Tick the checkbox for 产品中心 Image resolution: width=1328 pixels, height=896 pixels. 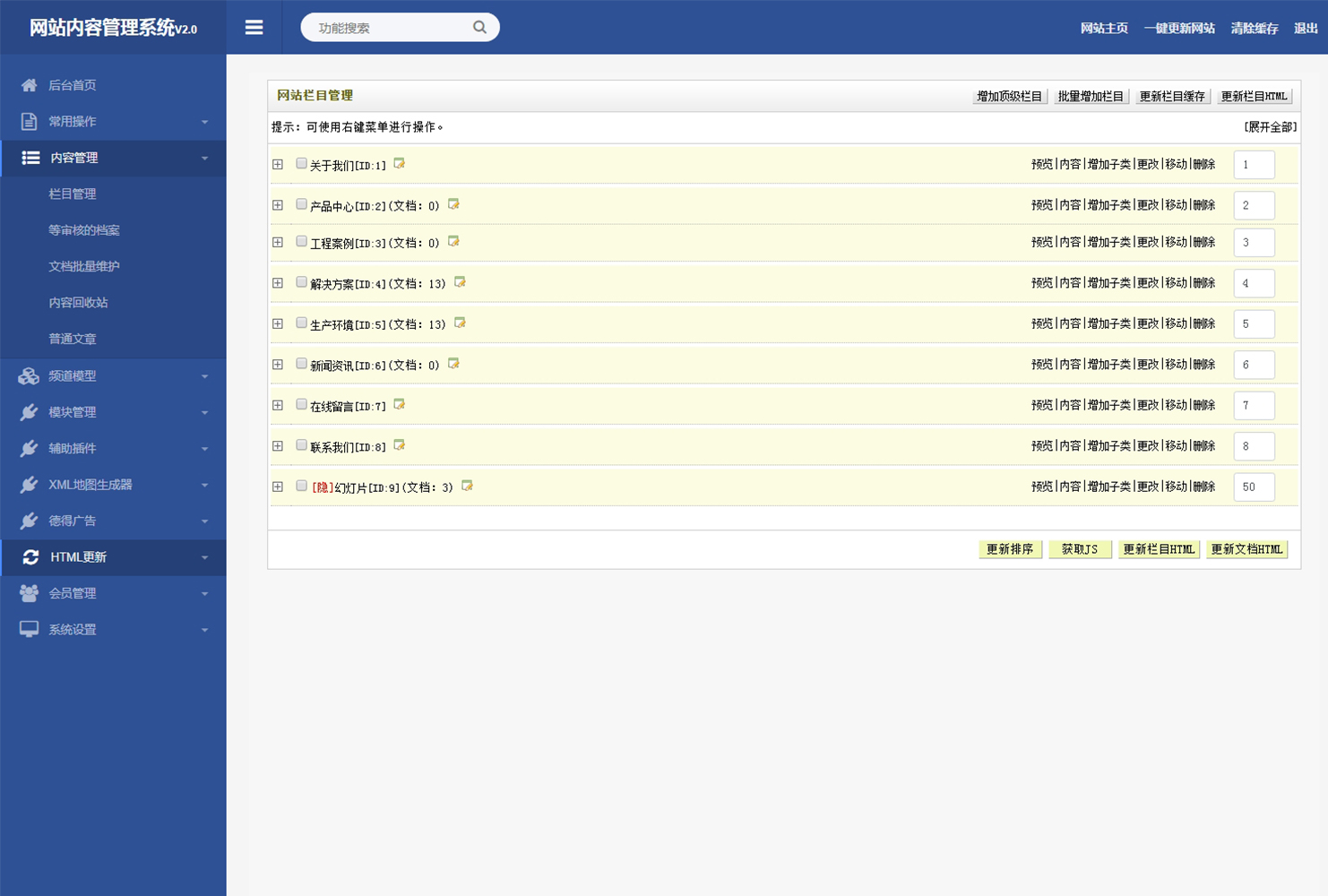point(302,204)
